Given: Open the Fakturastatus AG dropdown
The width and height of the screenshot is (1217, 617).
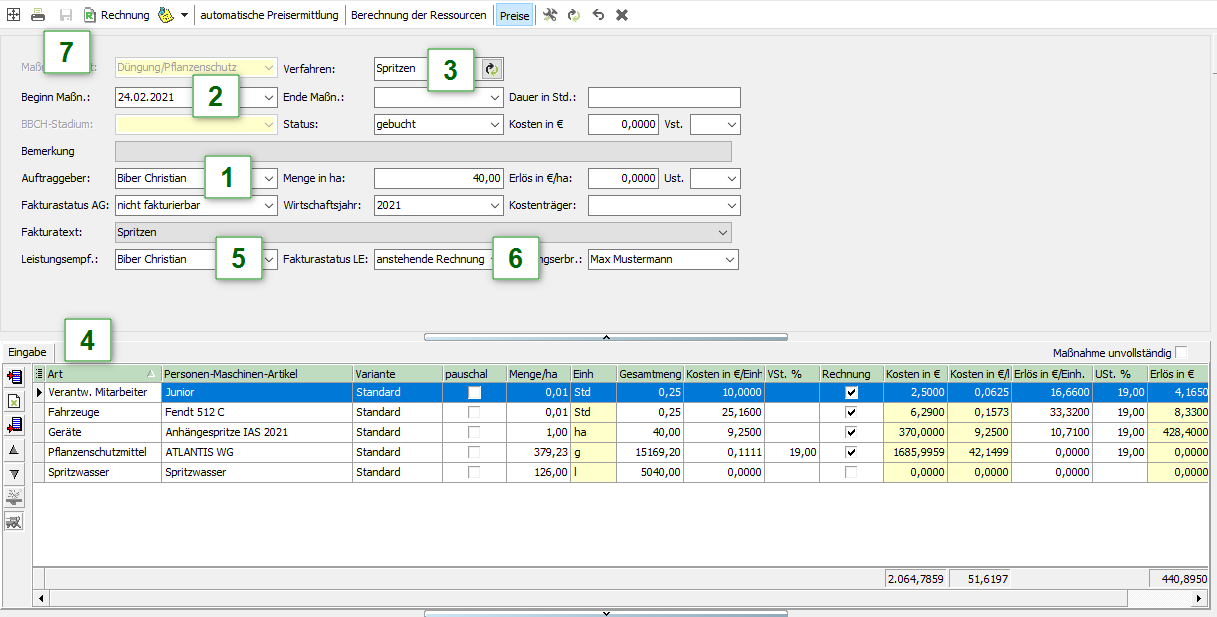Looking at the screenshot, I should (x=269, y=205).
